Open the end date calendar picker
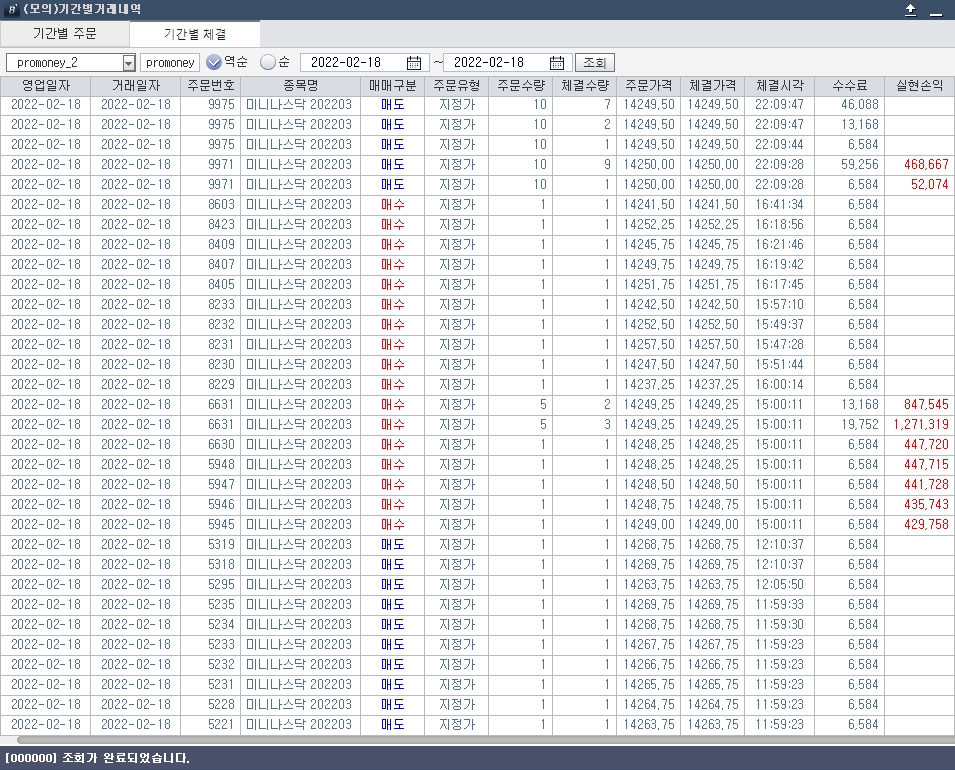Screen dimensions: 955x770 (x=558, y=63)
